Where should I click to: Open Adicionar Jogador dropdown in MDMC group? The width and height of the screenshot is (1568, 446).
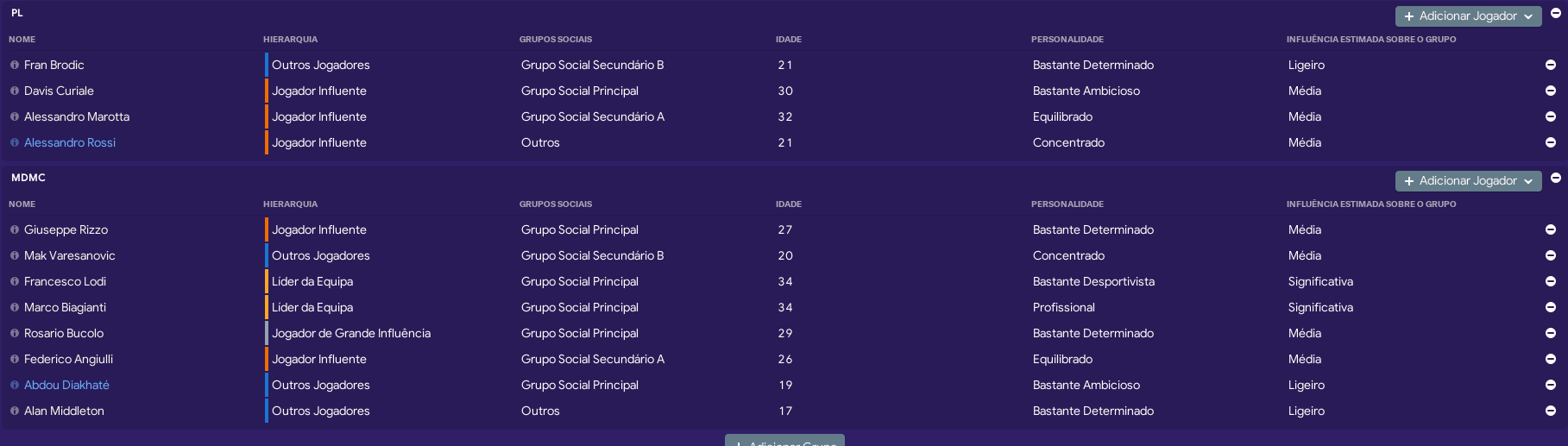[x=1468, y=181]
